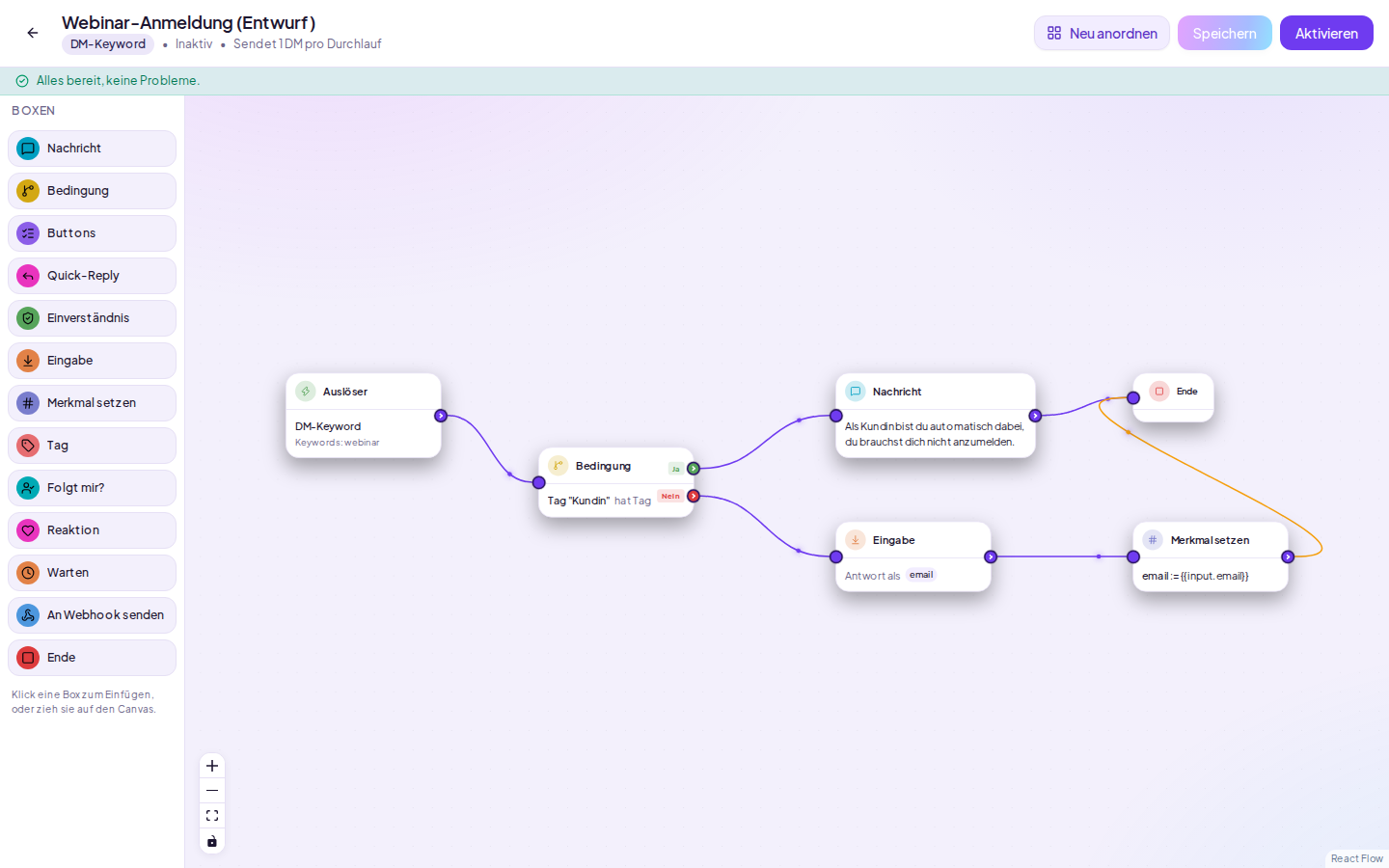
Task: Click the Nein output handle of Bedingung
Action: coord(694,496)
